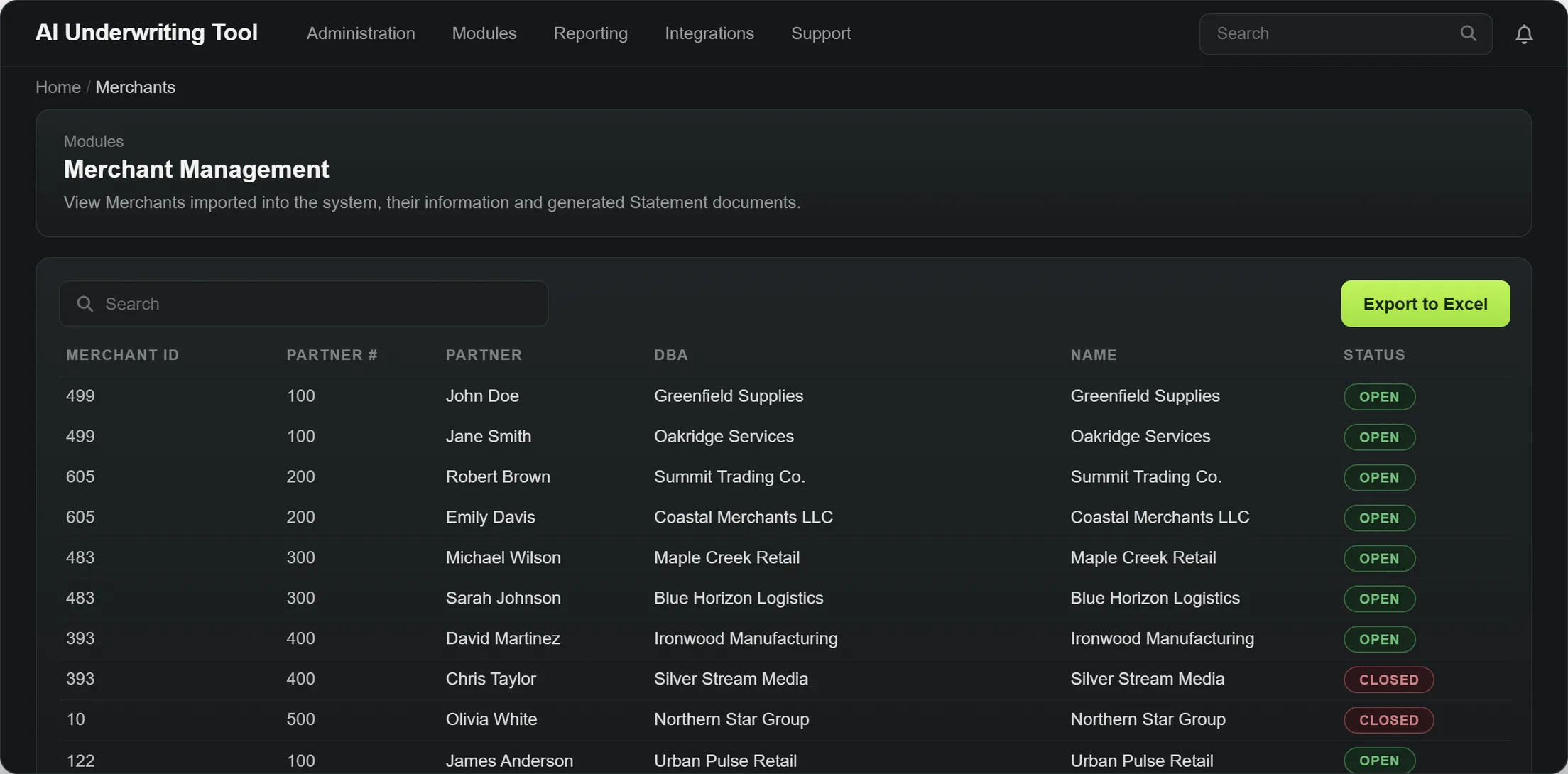Click CLOSED badge for Silver Stream Media
Viewport: 1568px width, 774px height.
(1388, 680)
